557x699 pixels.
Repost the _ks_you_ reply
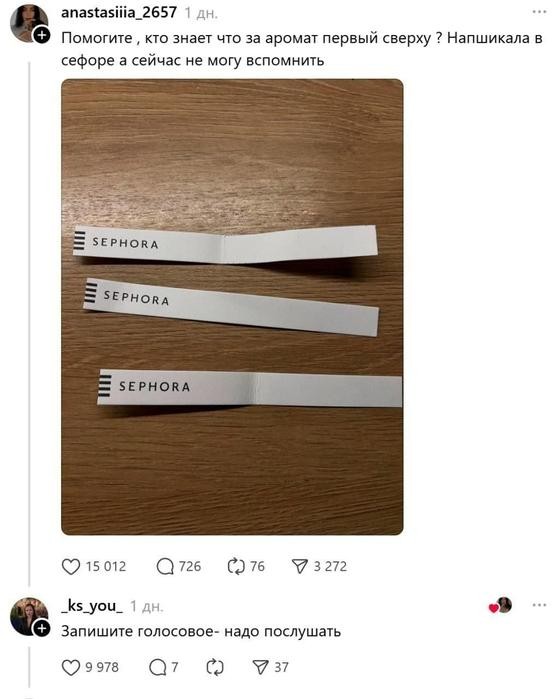tap(215, 667)
